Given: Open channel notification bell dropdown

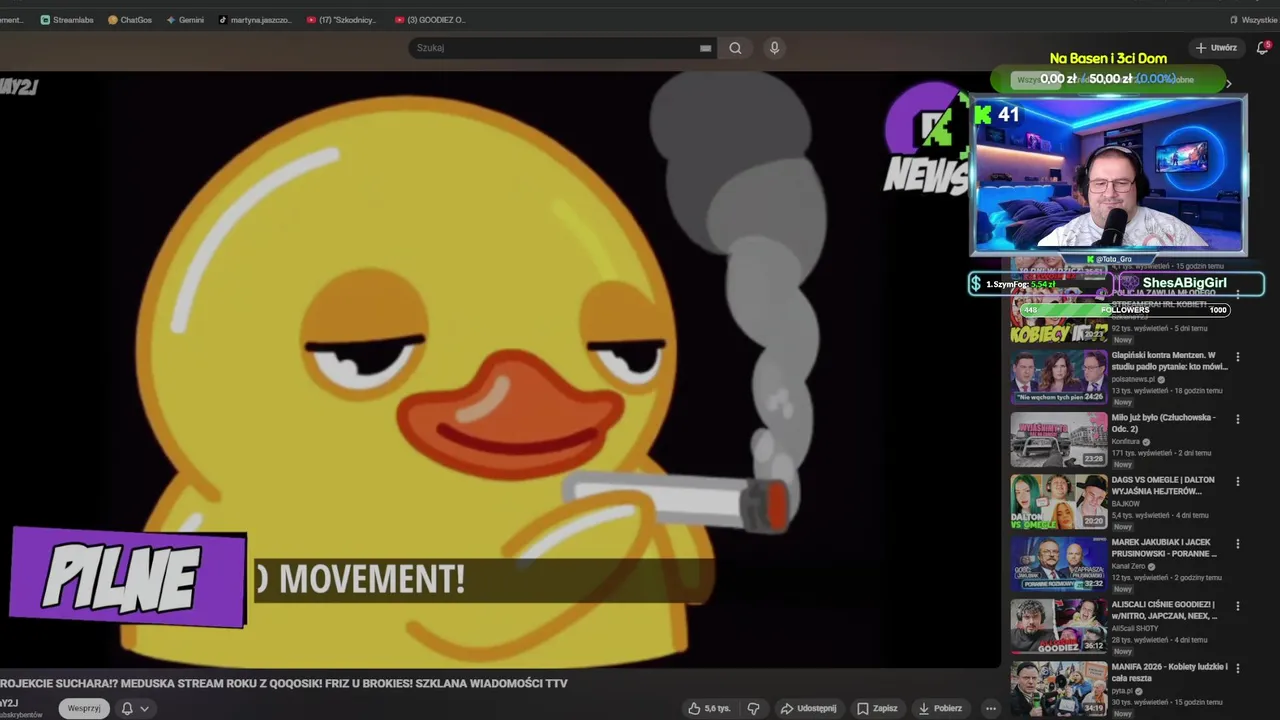Looking at the screenshot, I should (x=135, y=708).
